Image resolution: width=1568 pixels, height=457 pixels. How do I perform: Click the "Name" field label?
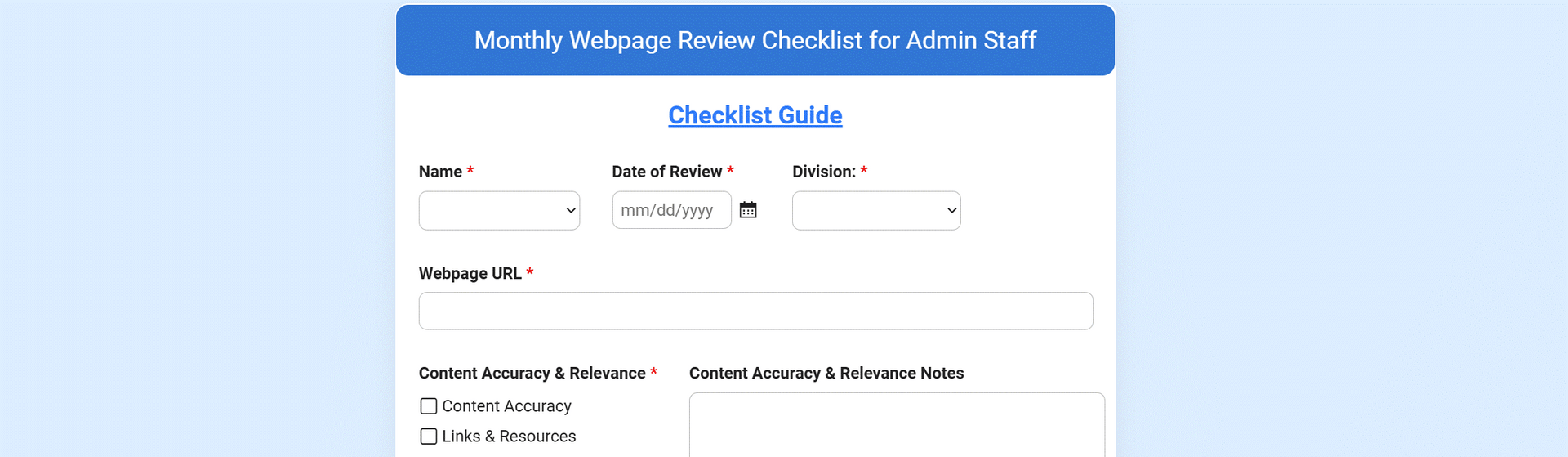pyautogui.click(x=440, y=172)
